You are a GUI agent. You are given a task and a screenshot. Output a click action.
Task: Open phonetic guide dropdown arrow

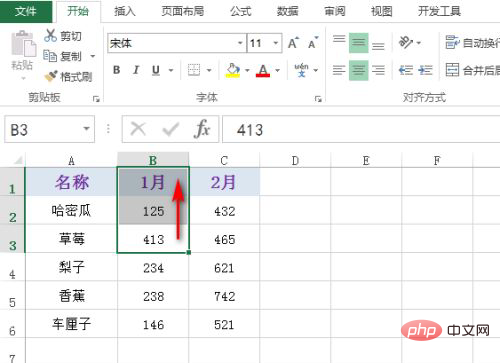[315, 70]
